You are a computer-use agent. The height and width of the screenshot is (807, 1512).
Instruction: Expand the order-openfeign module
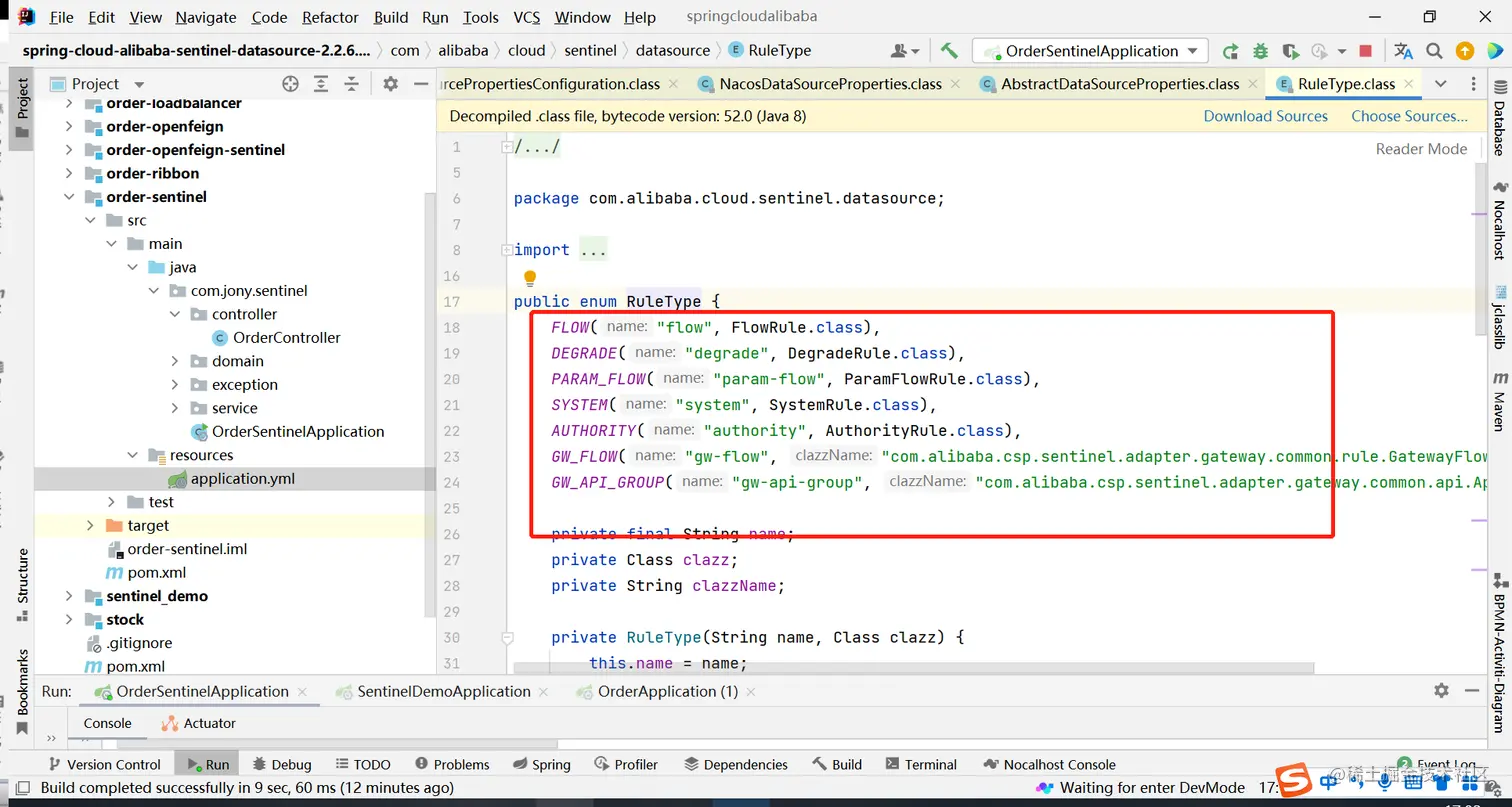[x=68, y=126]
